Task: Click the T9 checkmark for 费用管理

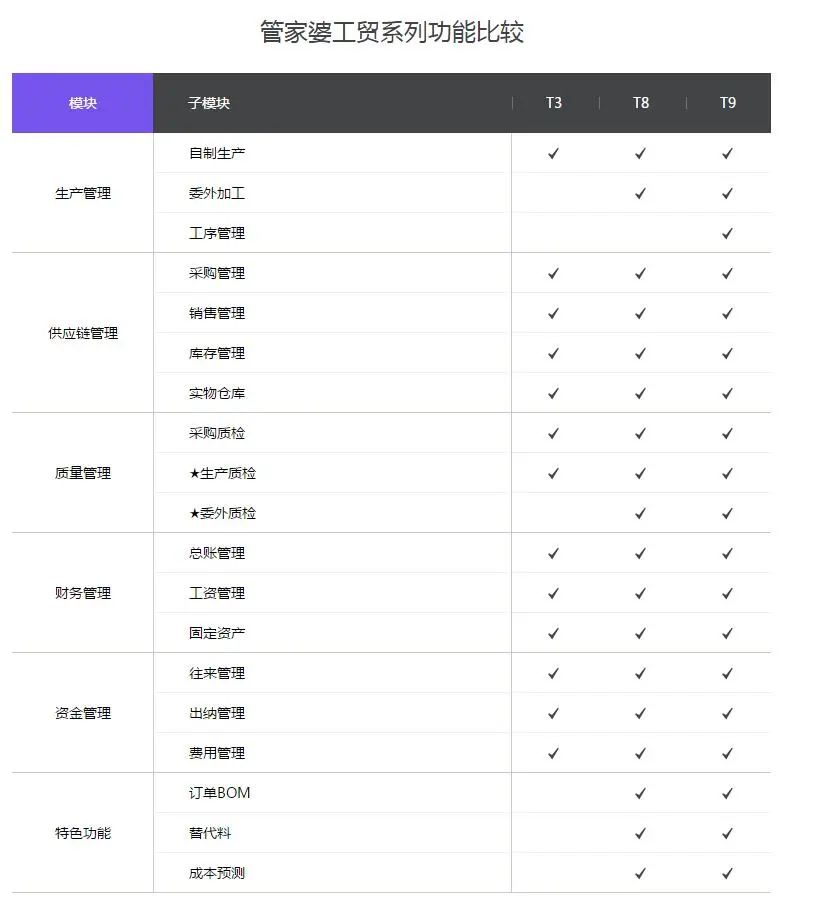Action: pos(727,753)
